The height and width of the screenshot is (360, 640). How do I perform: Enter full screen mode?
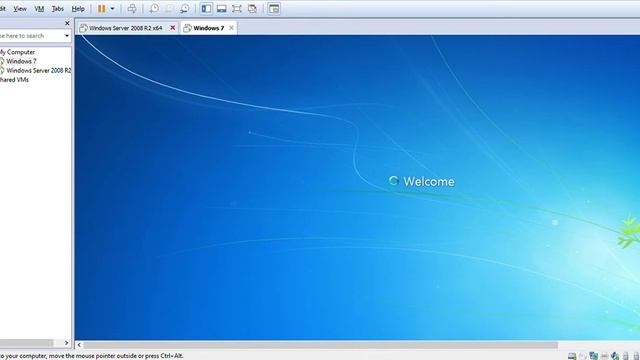tap(237, 9)
